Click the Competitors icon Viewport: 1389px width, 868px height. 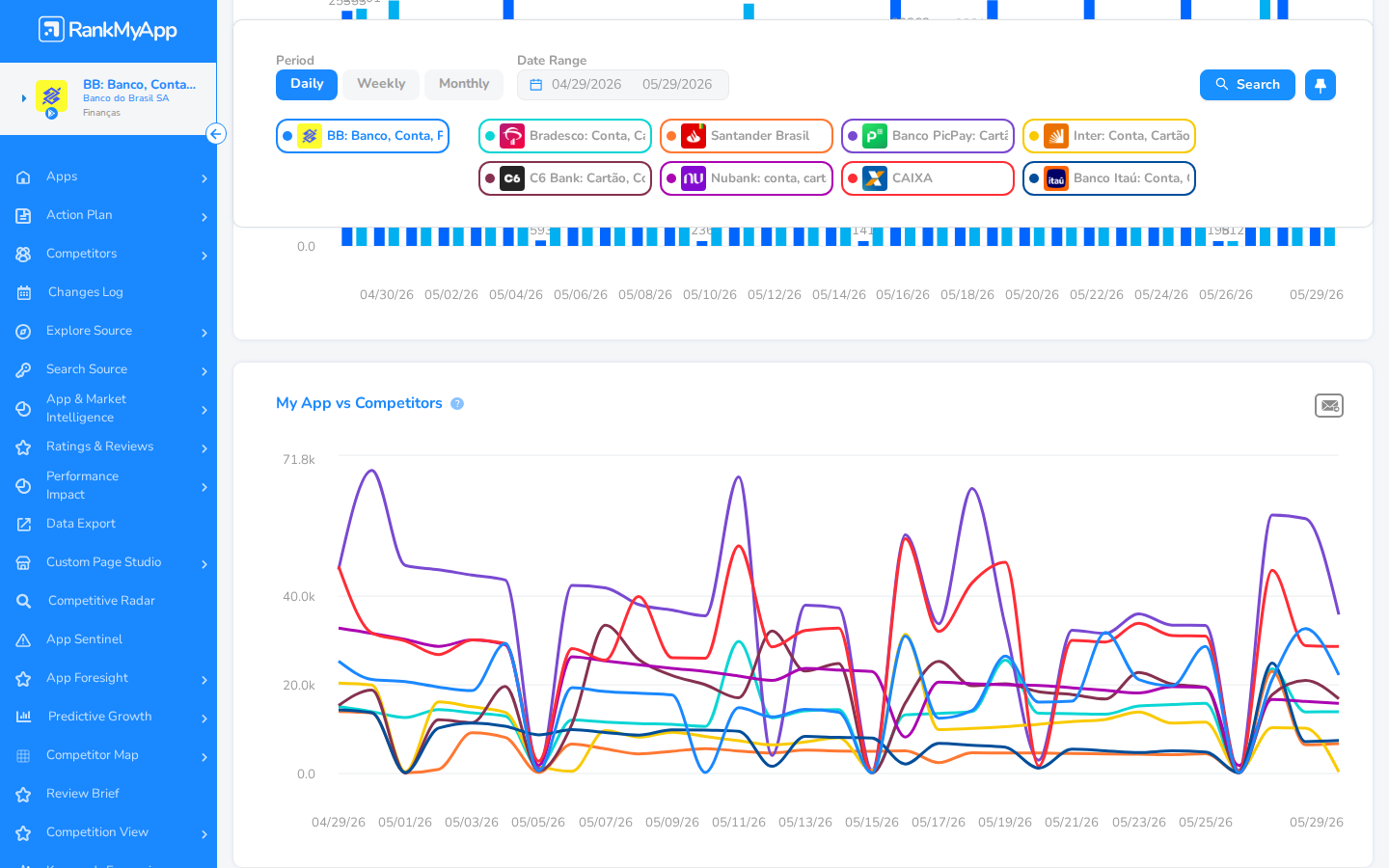point(23,255)
